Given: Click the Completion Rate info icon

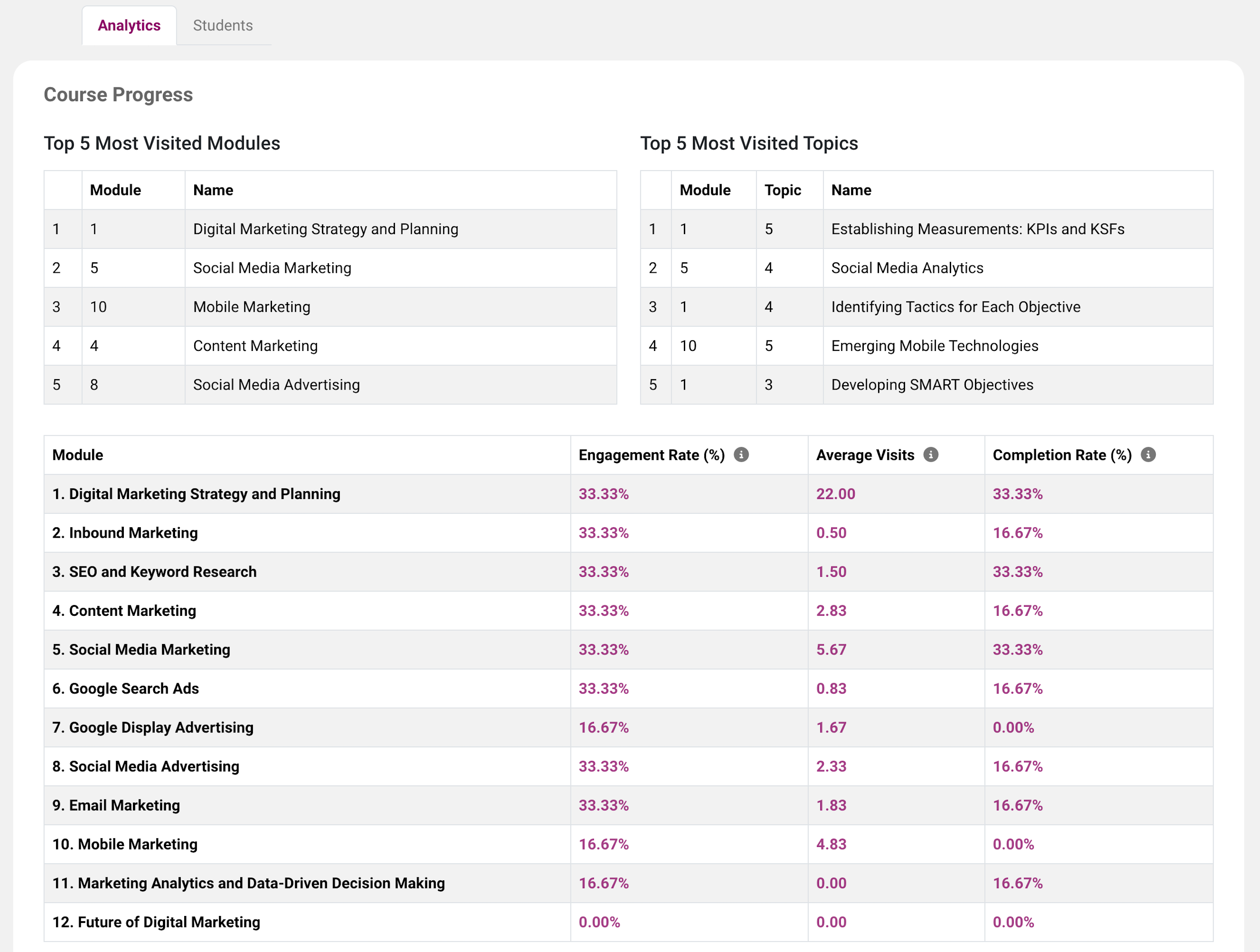Looking at the screenshot, I should (1148, 454).
